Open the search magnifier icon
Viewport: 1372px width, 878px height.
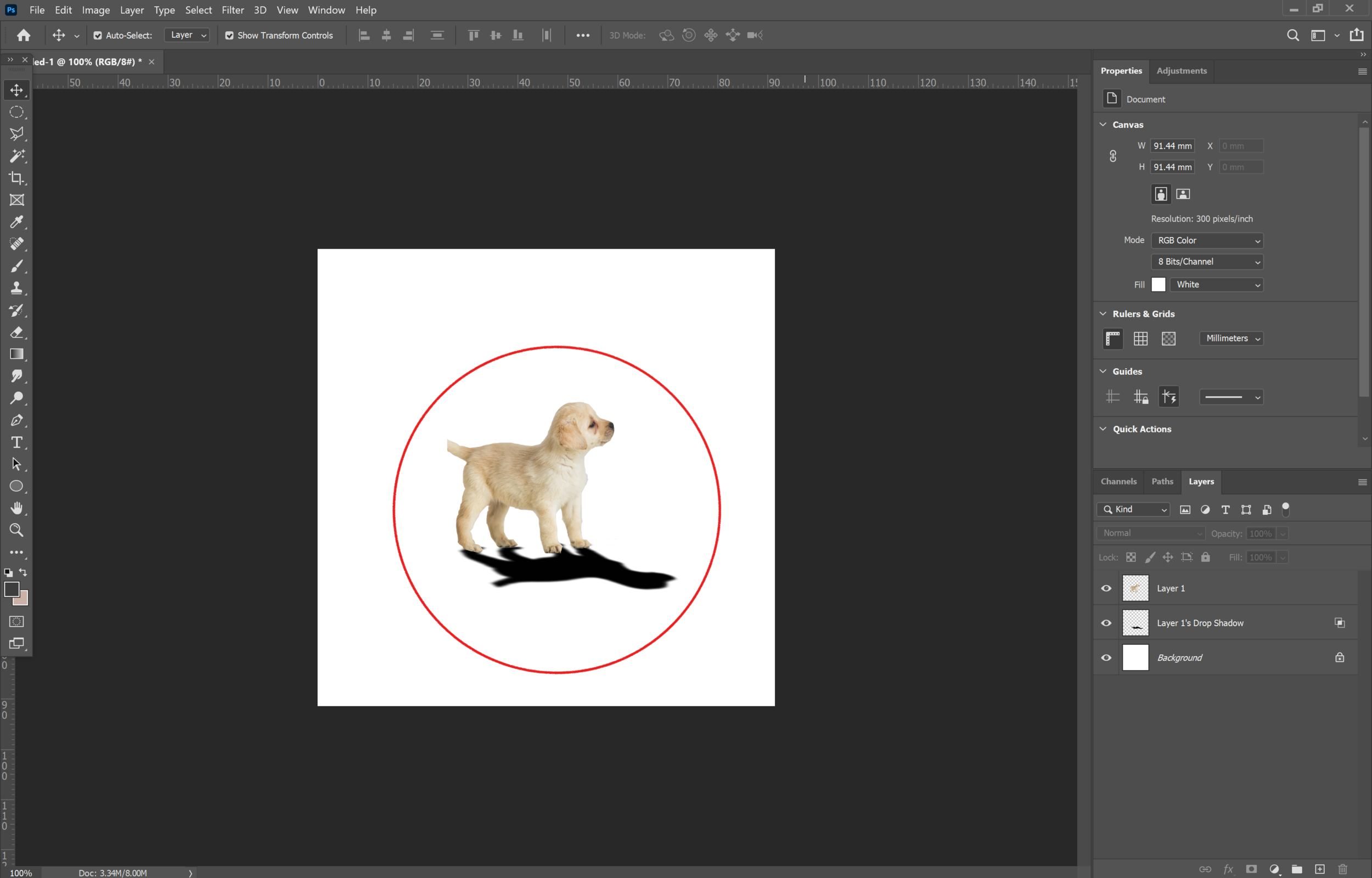point(1293,35)
